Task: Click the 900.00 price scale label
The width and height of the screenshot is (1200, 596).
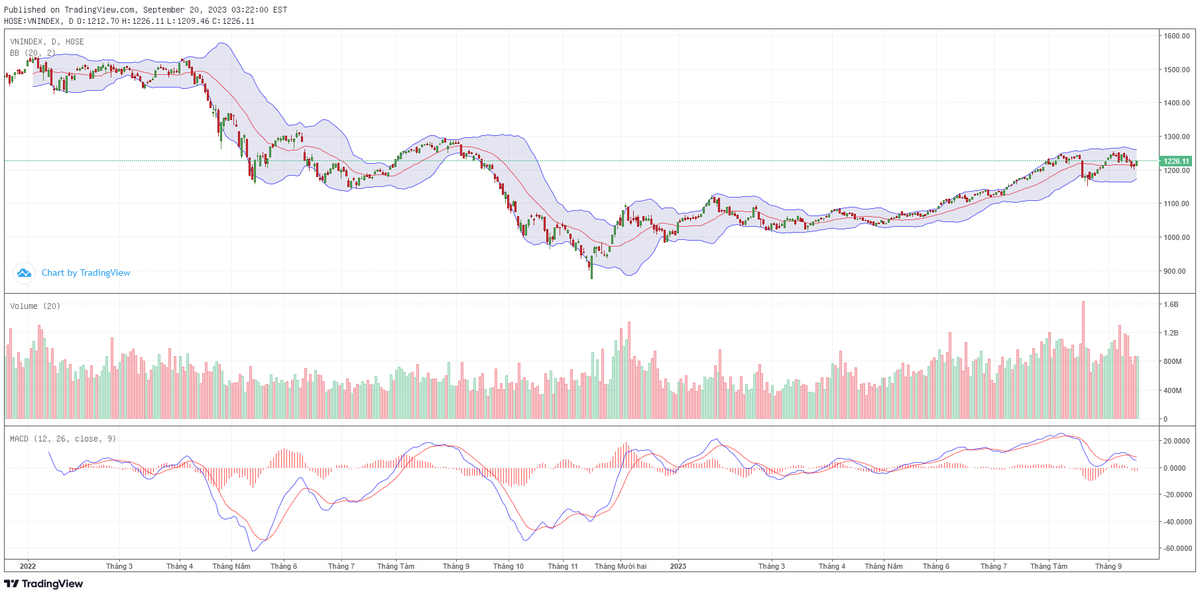Action: (1175, 271)
